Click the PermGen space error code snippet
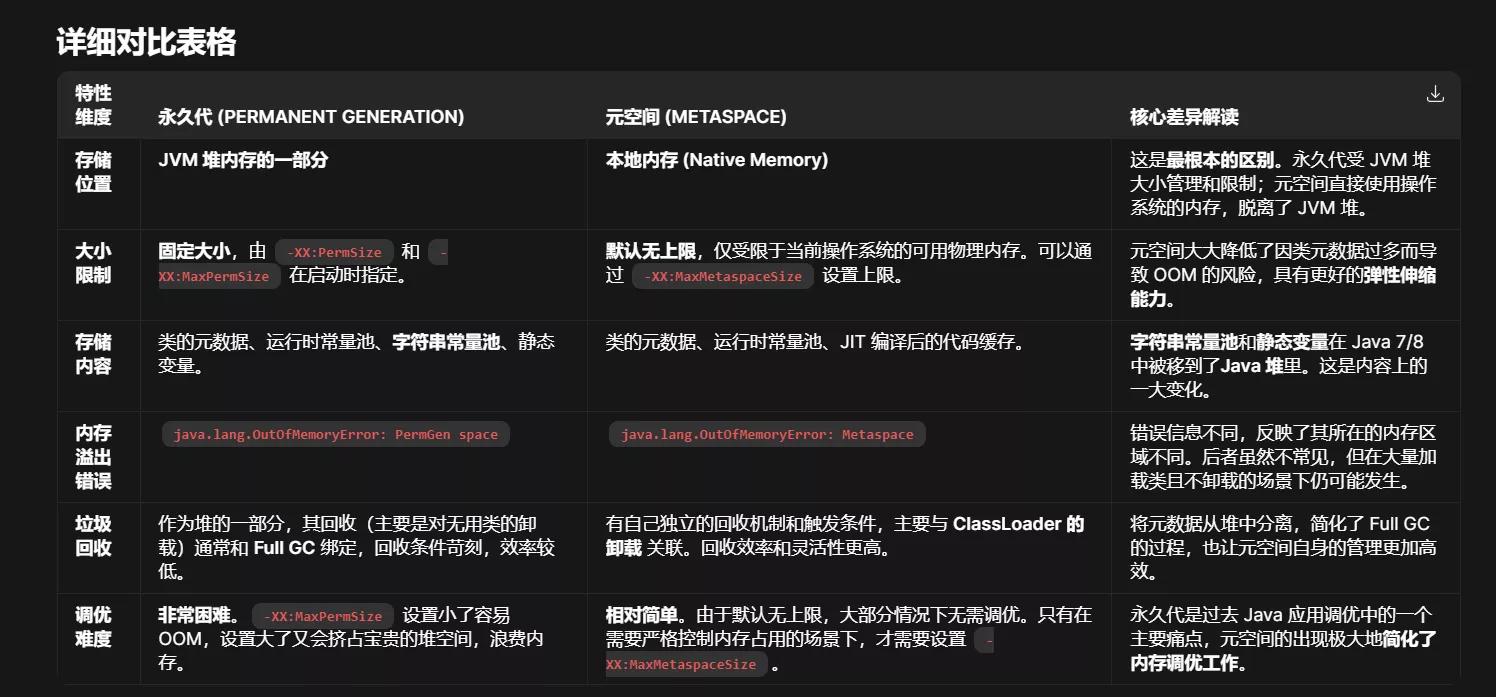Image resolution: width=1496 pixels, height=697 pixels. (336, 435)
